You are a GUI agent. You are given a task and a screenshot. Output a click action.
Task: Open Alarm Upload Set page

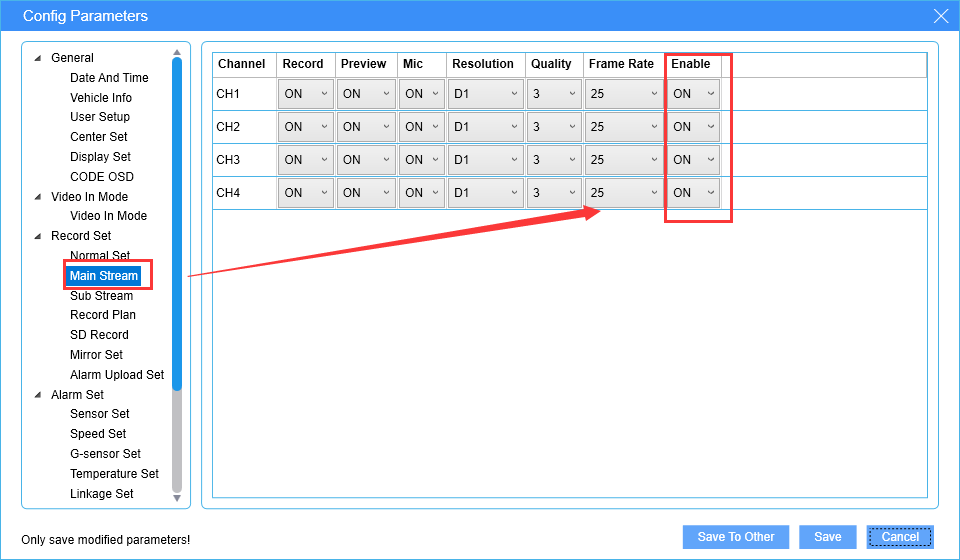pos(117,375)
